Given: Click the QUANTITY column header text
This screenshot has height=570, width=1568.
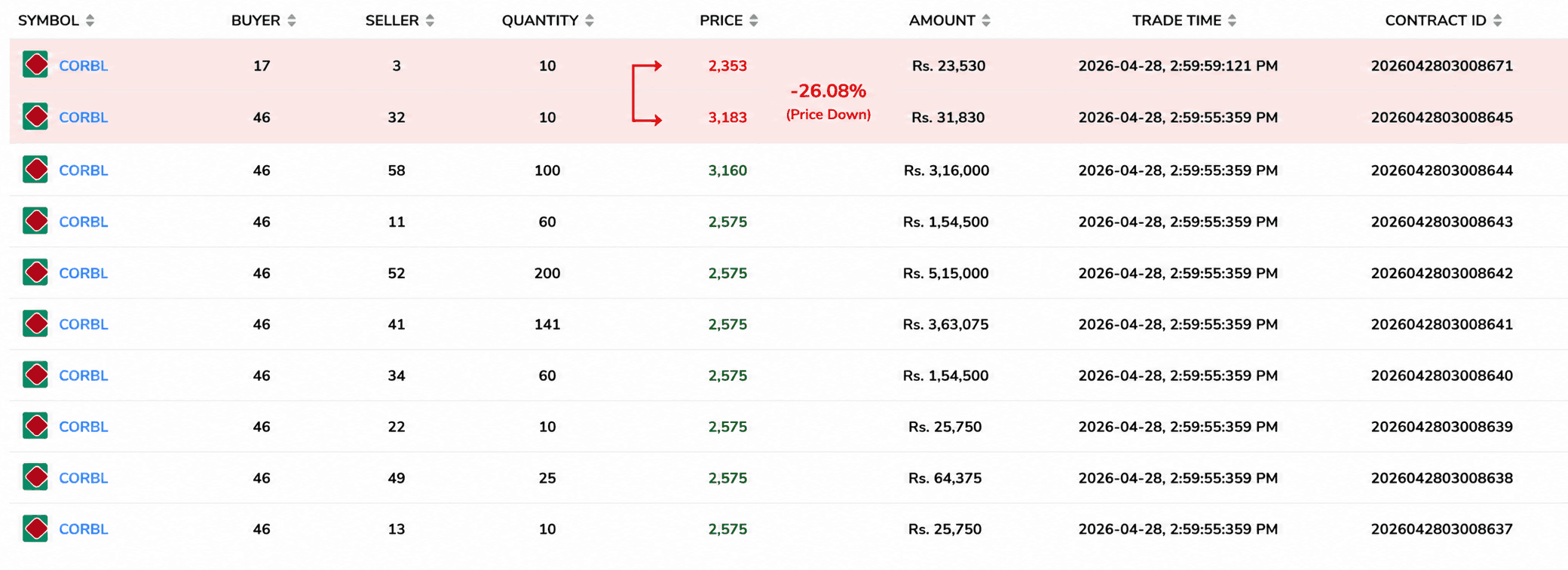Looking at the screenshot, I should point(540,21).
